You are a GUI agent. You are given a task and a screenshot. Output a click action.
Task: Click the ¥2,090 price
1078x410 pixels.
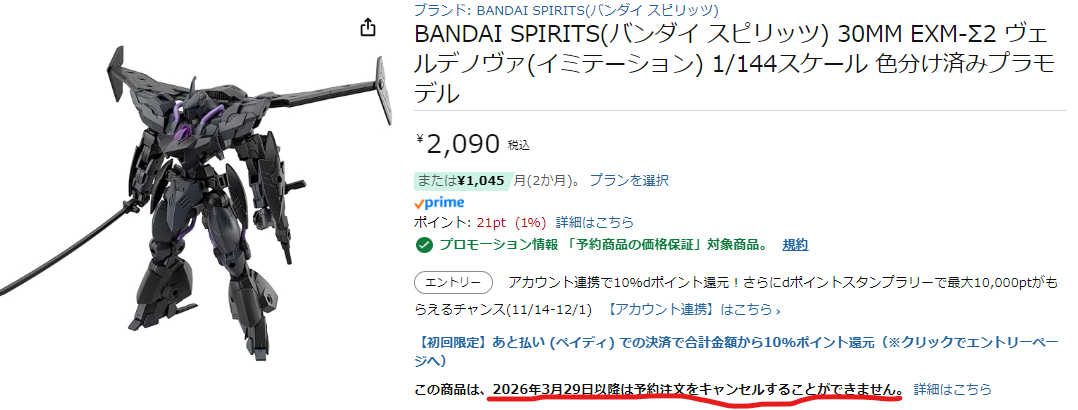457,144
